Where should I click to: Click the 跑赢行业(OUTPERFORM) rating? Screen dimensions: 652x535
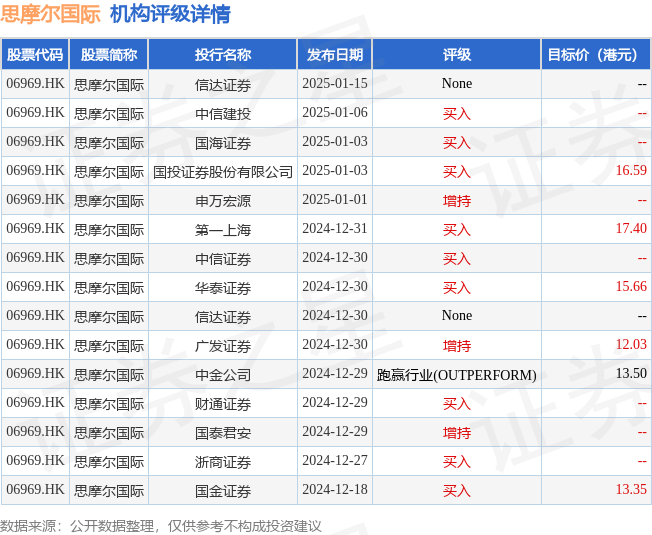[457, 375]
